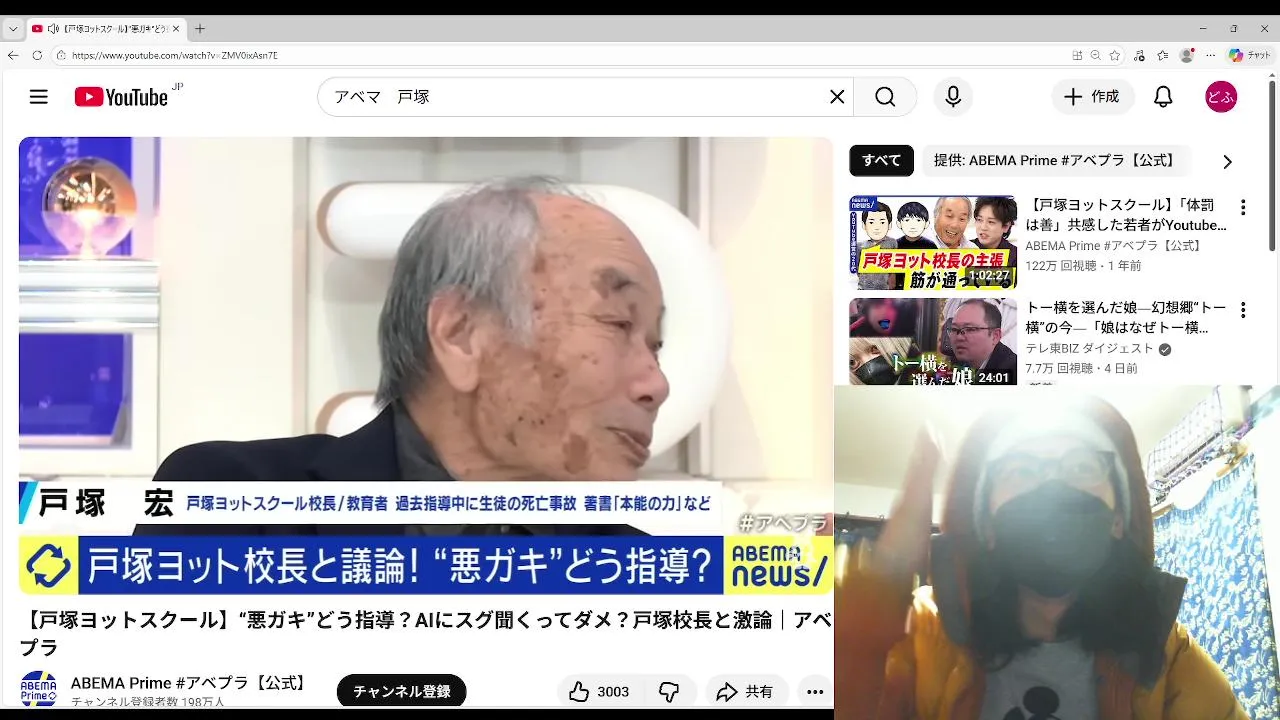
Task: Open the トー横を選んだ娘 video title link
Action: 1126,318
